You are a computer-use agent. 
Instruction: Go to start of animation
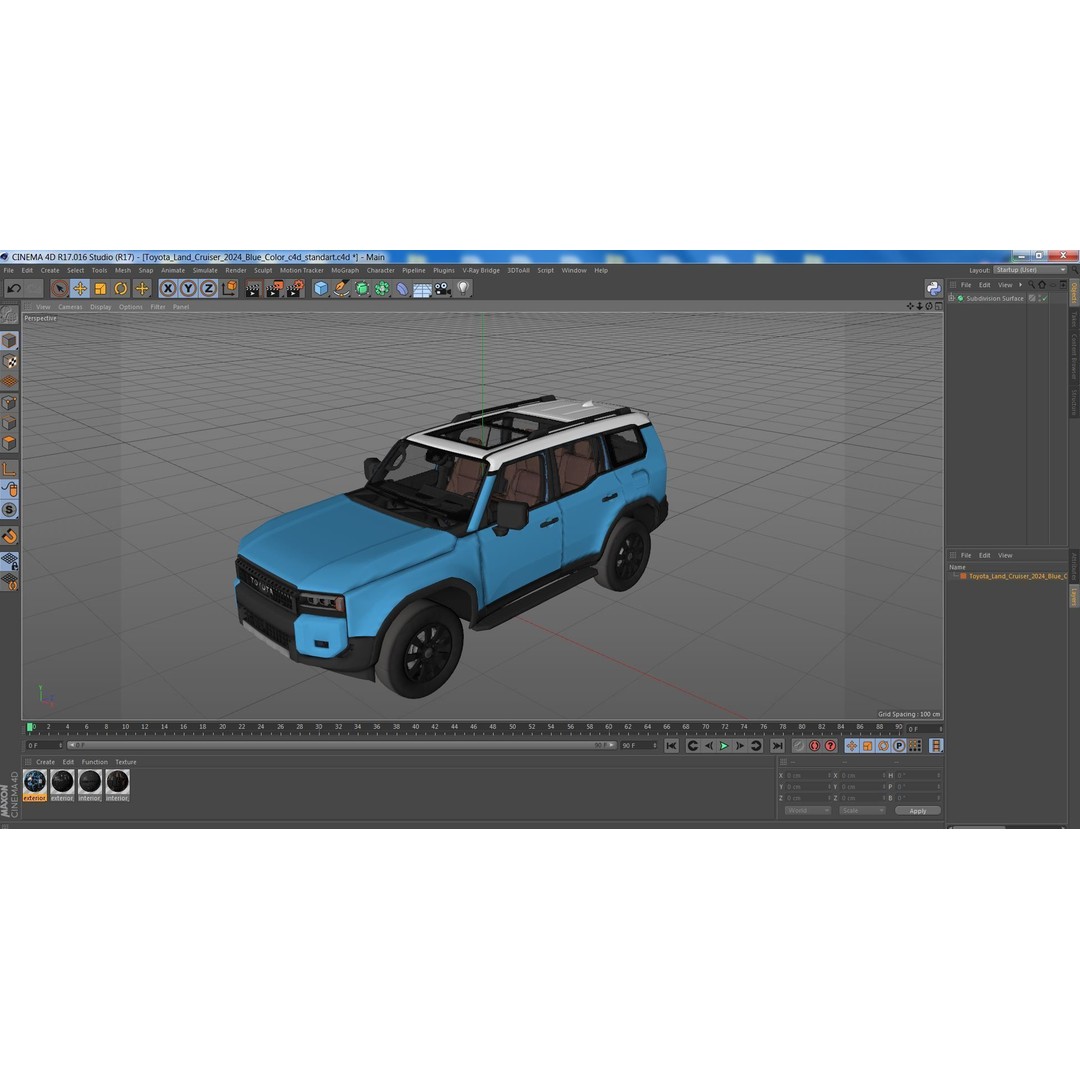point(672,746)
